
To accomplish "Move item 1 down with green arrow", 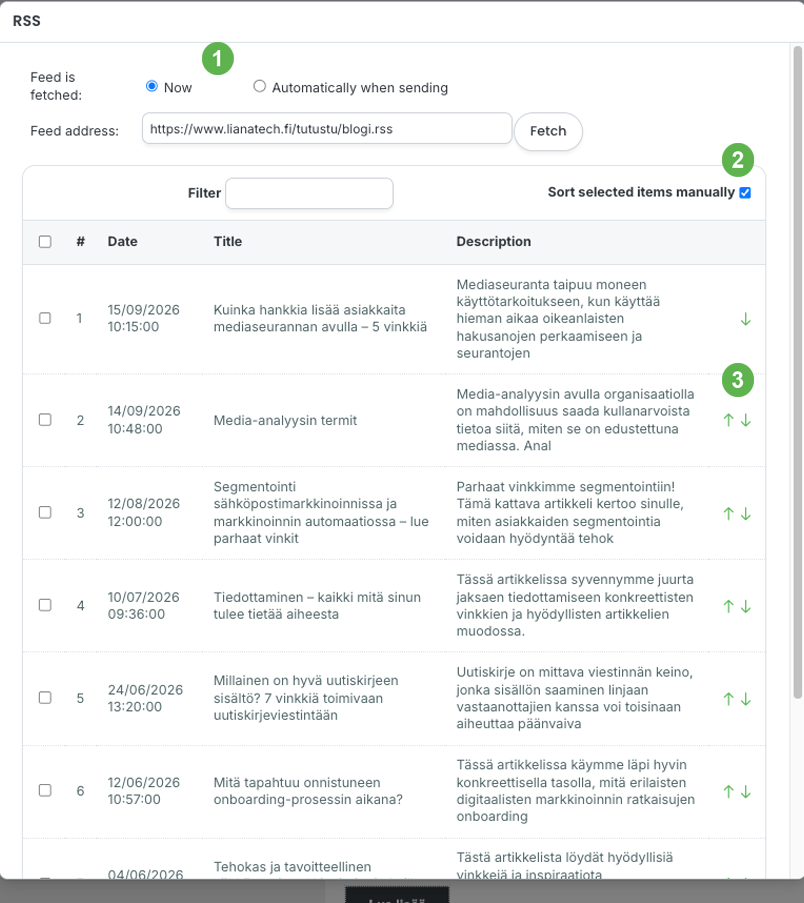I will (x=745, y=319).
